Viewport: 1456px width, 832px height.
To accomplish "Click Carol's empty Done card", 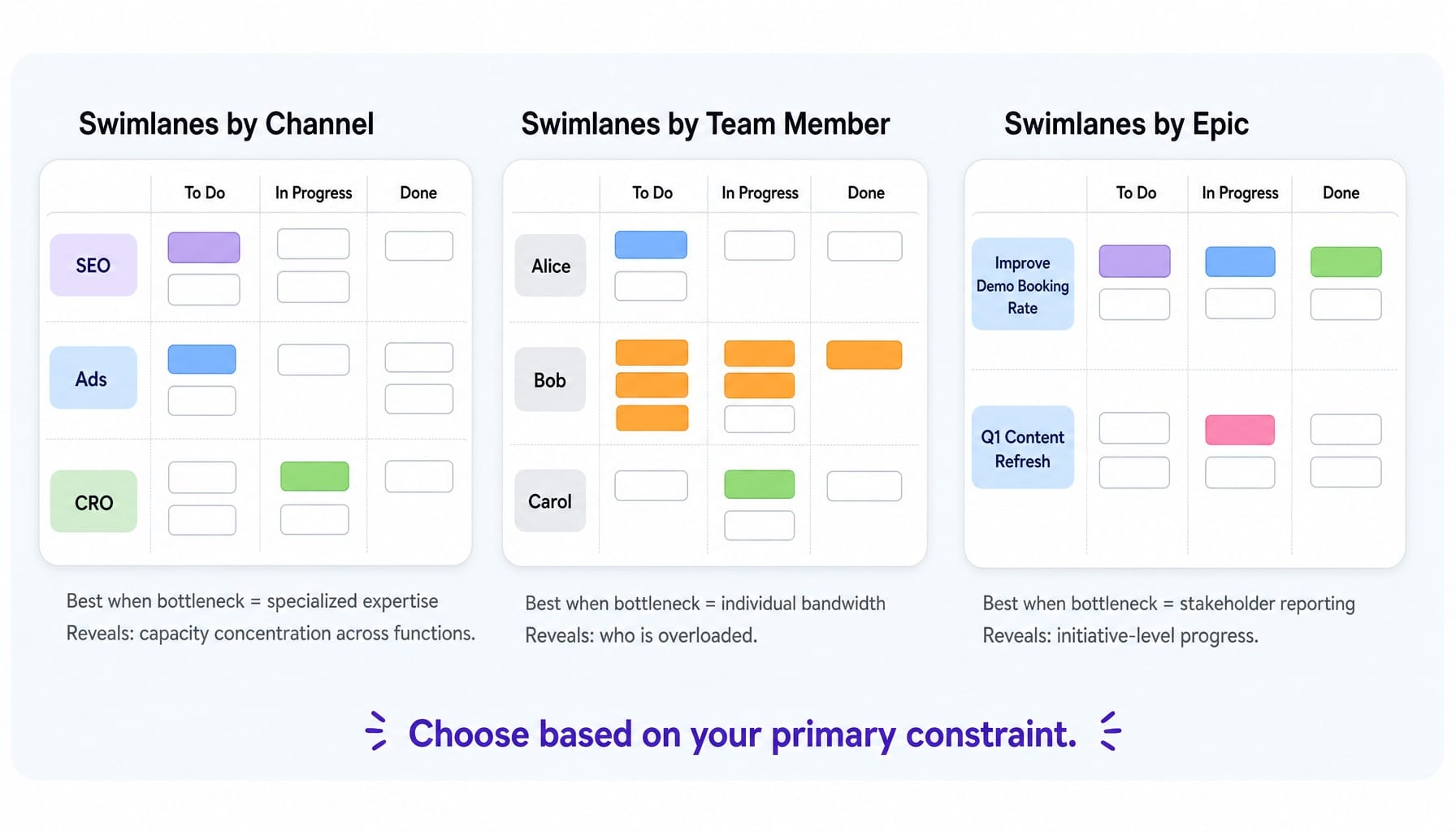I will (864, 486).
